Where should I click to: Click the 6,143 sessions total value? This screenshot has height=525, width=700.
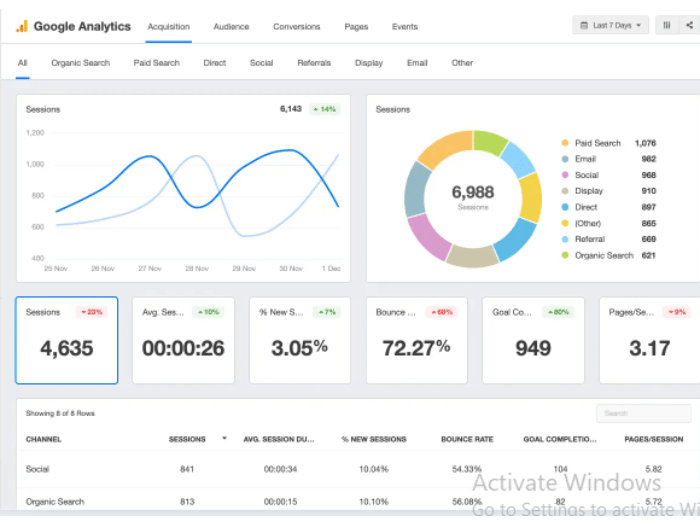tap(291, 109)
